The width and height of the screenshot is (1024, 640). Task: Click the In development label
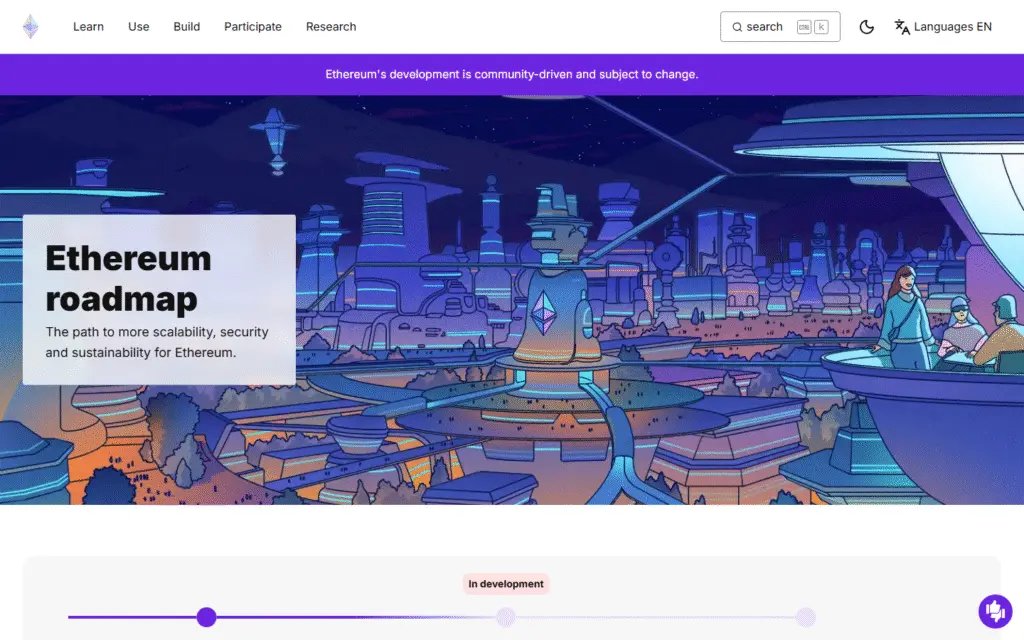click(x=505, y=584)
